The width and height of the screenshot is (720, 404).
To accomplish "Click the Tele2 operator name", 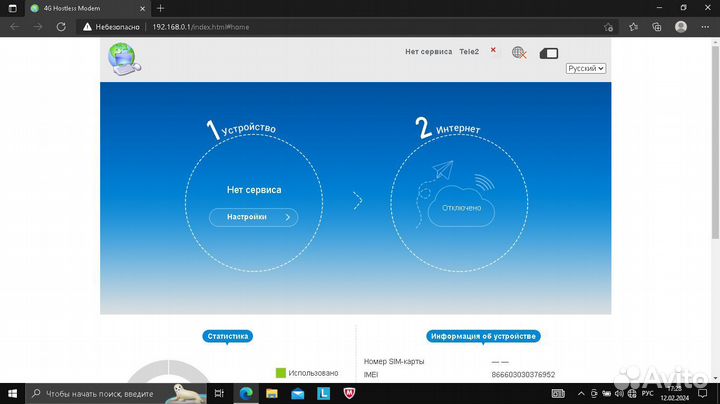I will coord(469,52).
